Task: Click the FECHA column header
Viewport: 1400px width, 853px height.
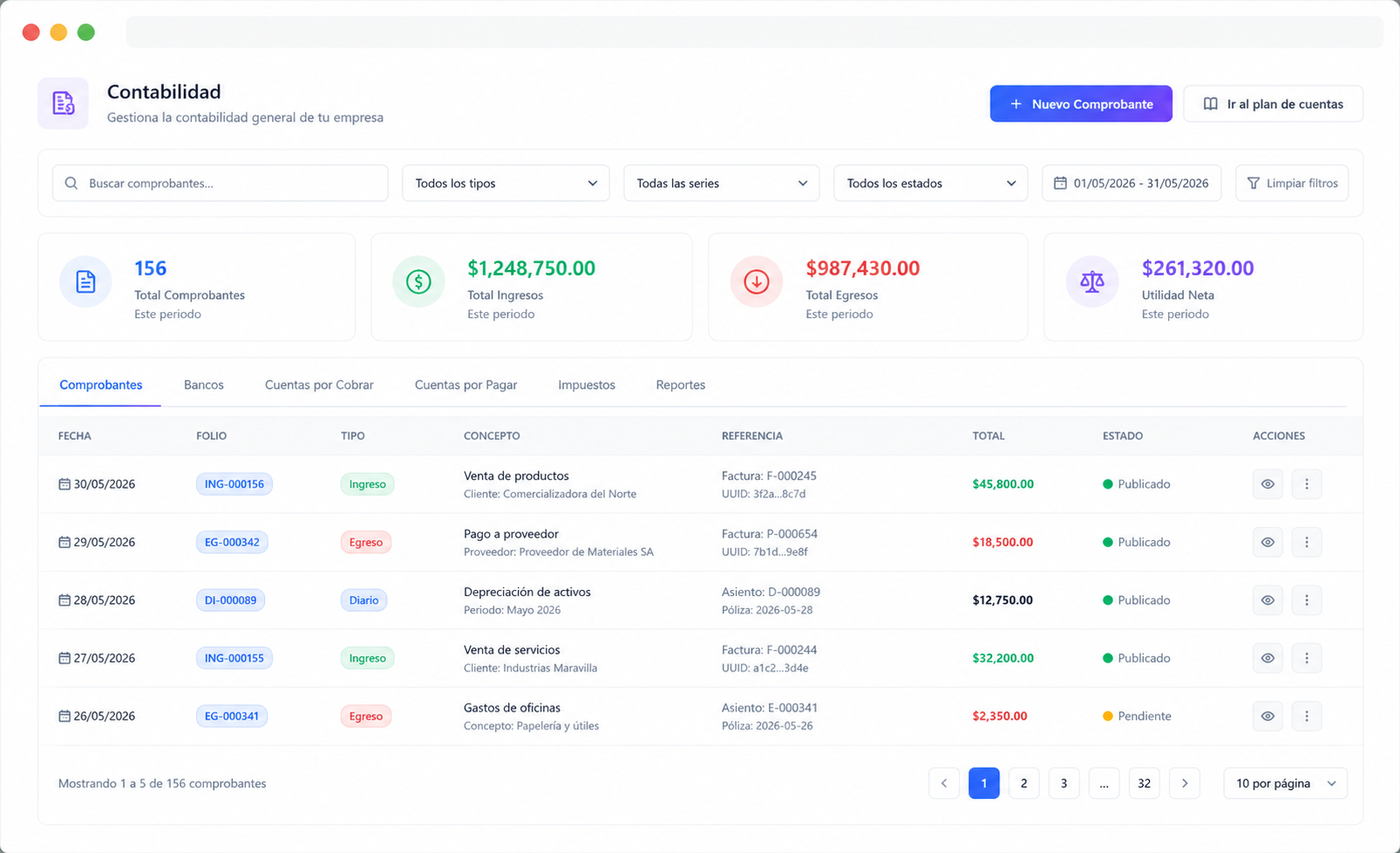Action: [75, 436]
